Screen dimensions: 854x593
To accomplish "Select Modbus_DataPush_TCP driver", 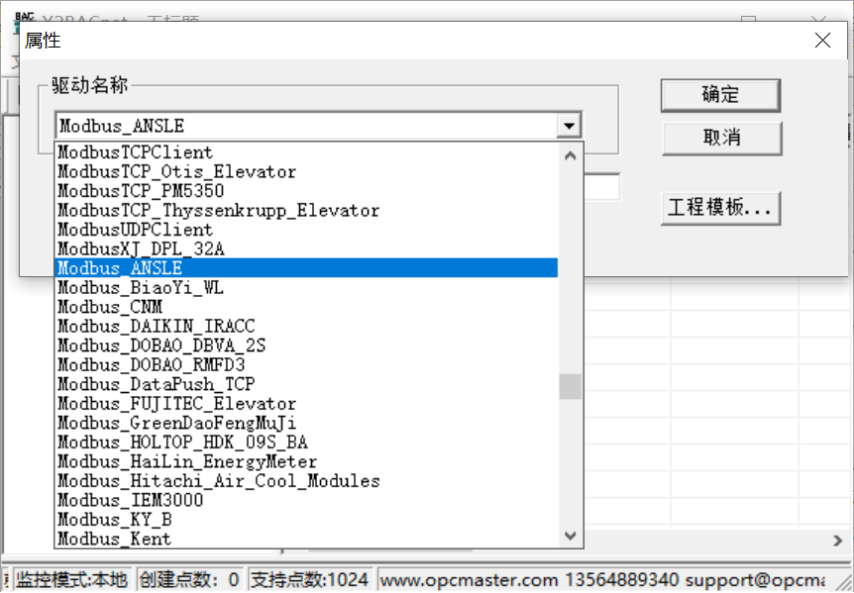I will (307, 384).
